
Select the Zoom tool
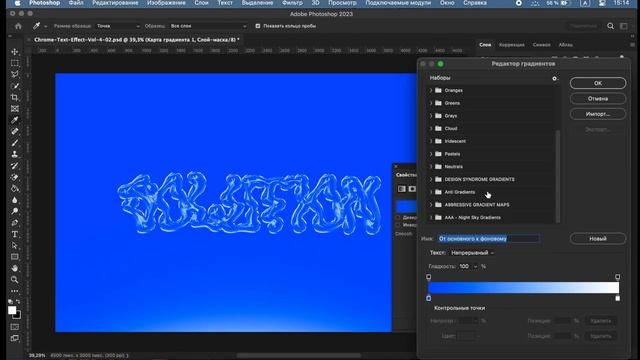[15, 280]
